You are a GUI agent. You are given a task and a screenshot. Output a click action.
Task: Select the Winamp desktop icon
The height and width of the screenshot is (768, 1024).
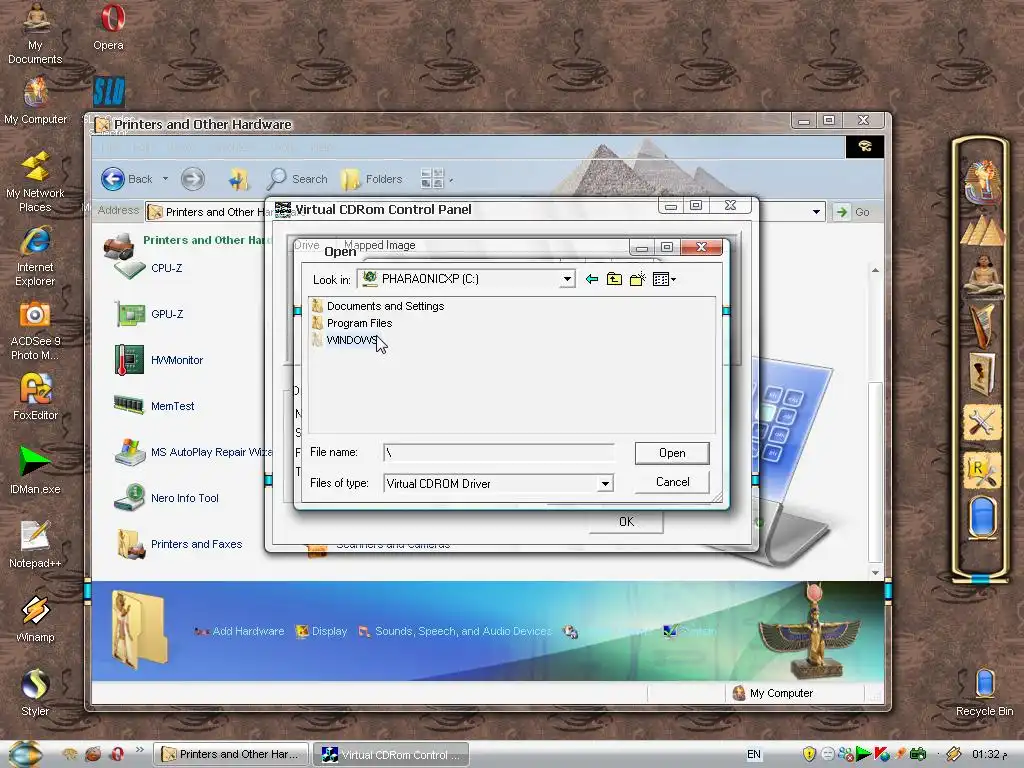click(35, 618)
